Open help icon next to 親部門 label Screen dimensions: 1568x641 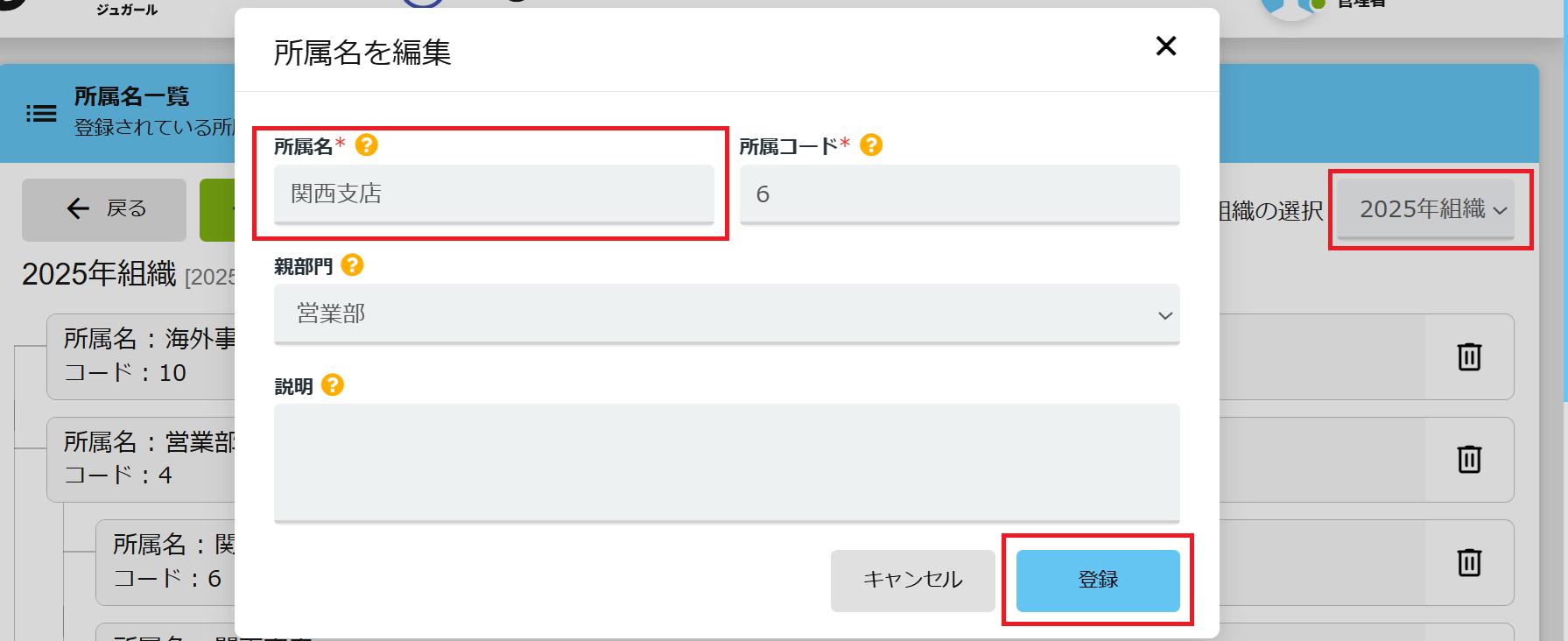[x=352, y=264]
